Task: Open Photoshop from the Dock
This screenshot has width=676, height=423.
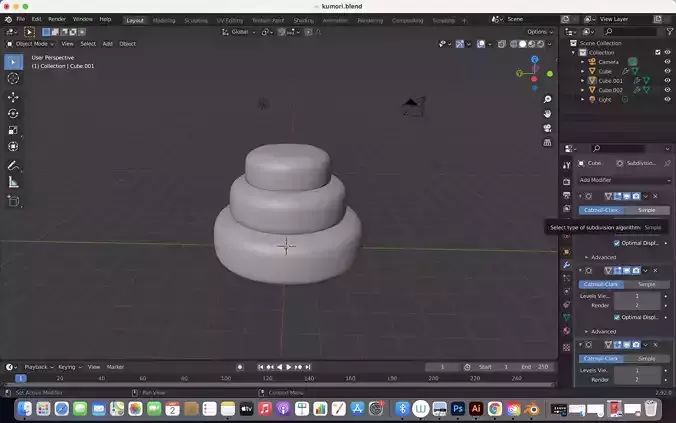Action: [x=458, y=409]
